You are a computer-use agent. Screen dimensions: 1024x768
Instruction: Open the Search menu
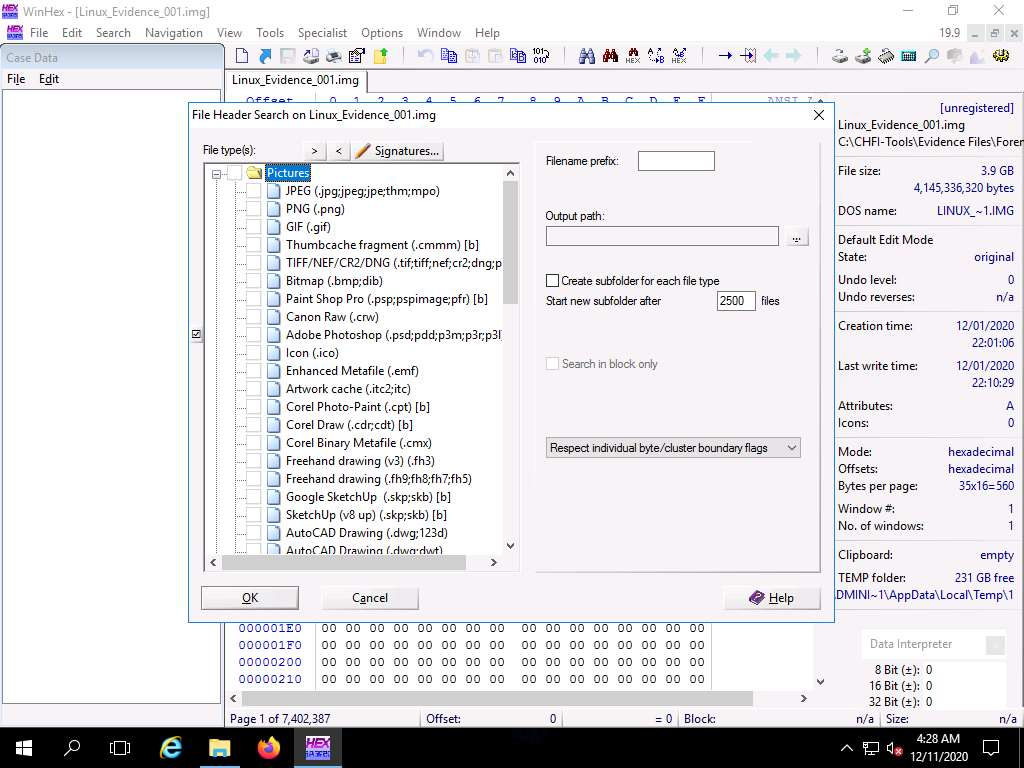click(113, 33)
